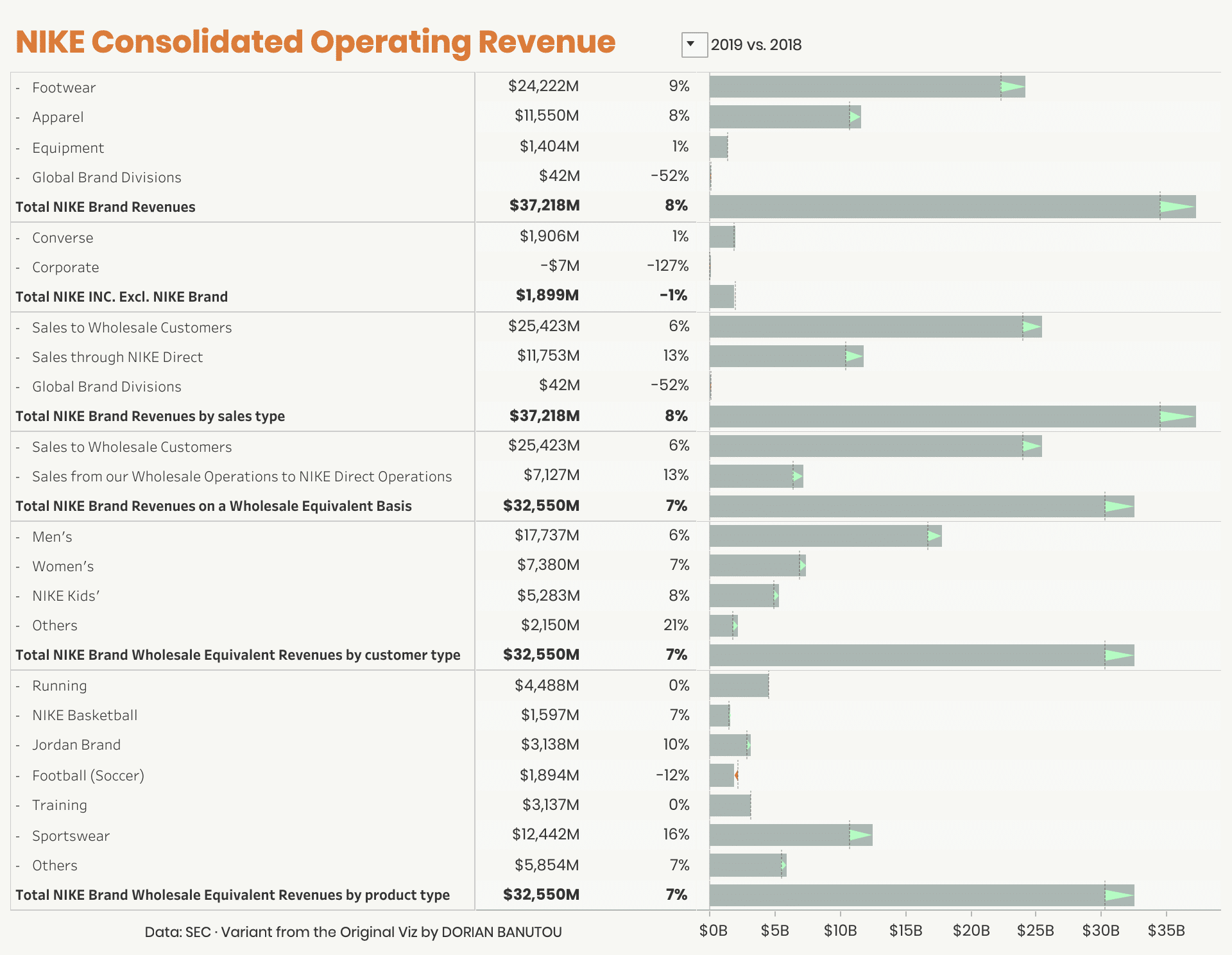Viewport: 1232px width, 955px height.
Task: Click the -127% Corporate change
Action: click(667, 266)
